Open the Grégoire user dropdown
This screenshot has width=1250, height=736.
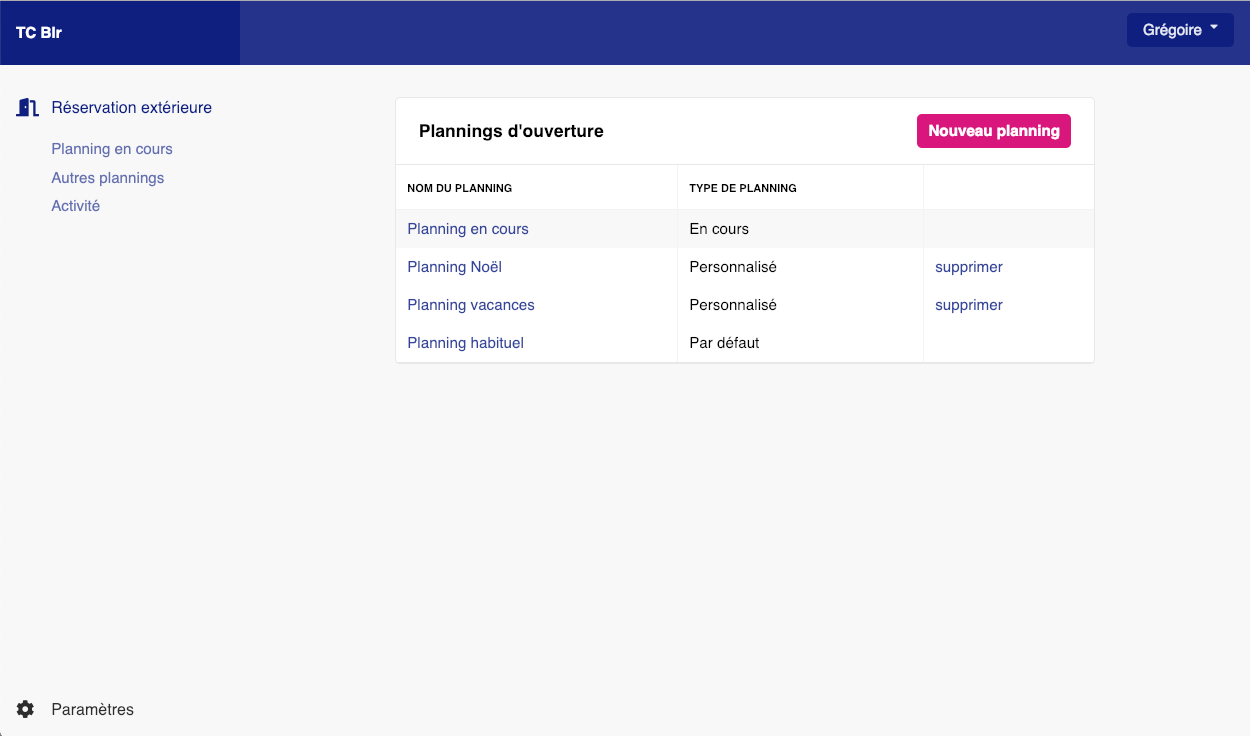(1180, 30)
